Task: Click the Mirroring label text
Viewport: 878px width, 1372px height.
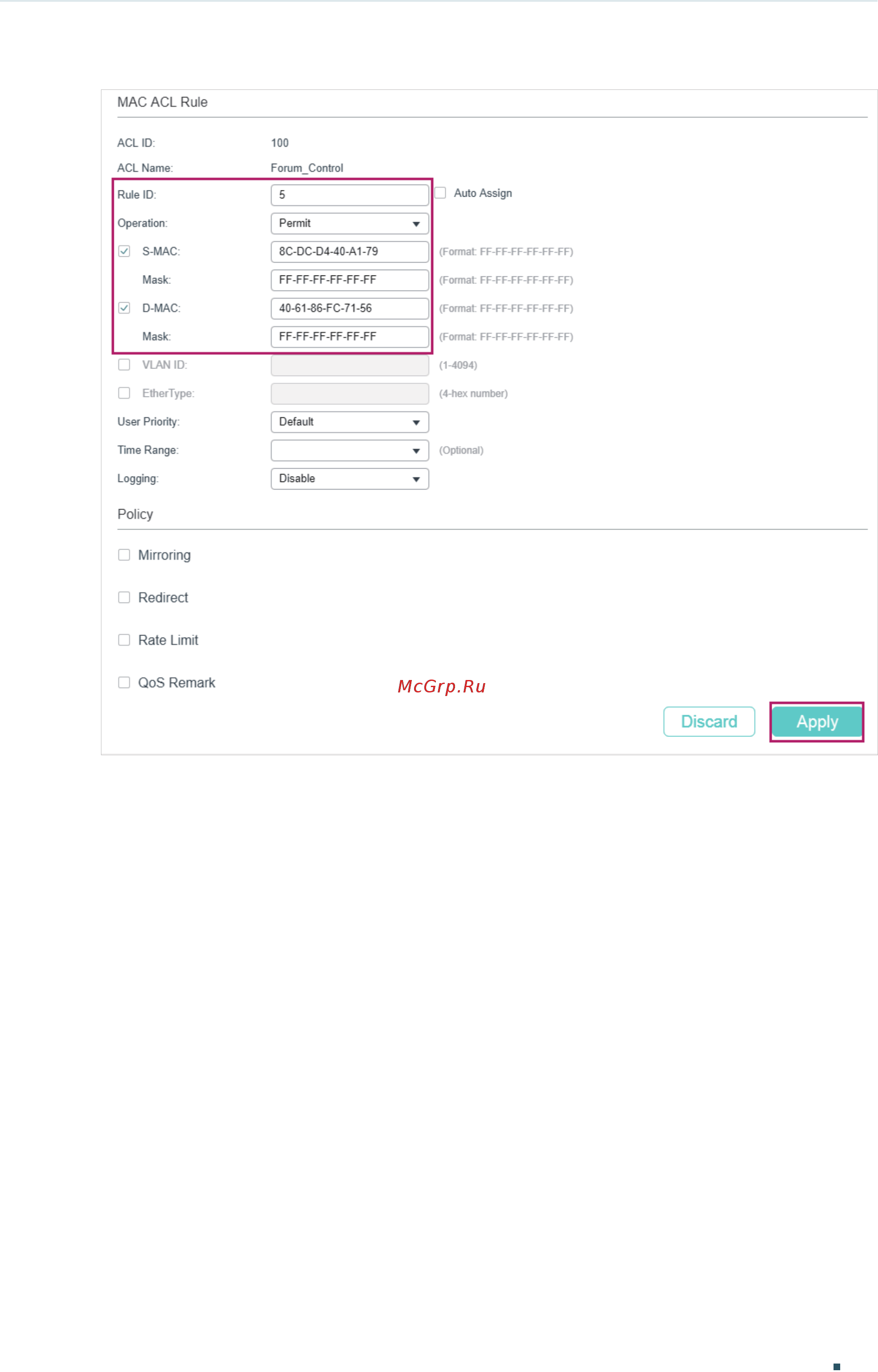Action: [x=164, y=555]
